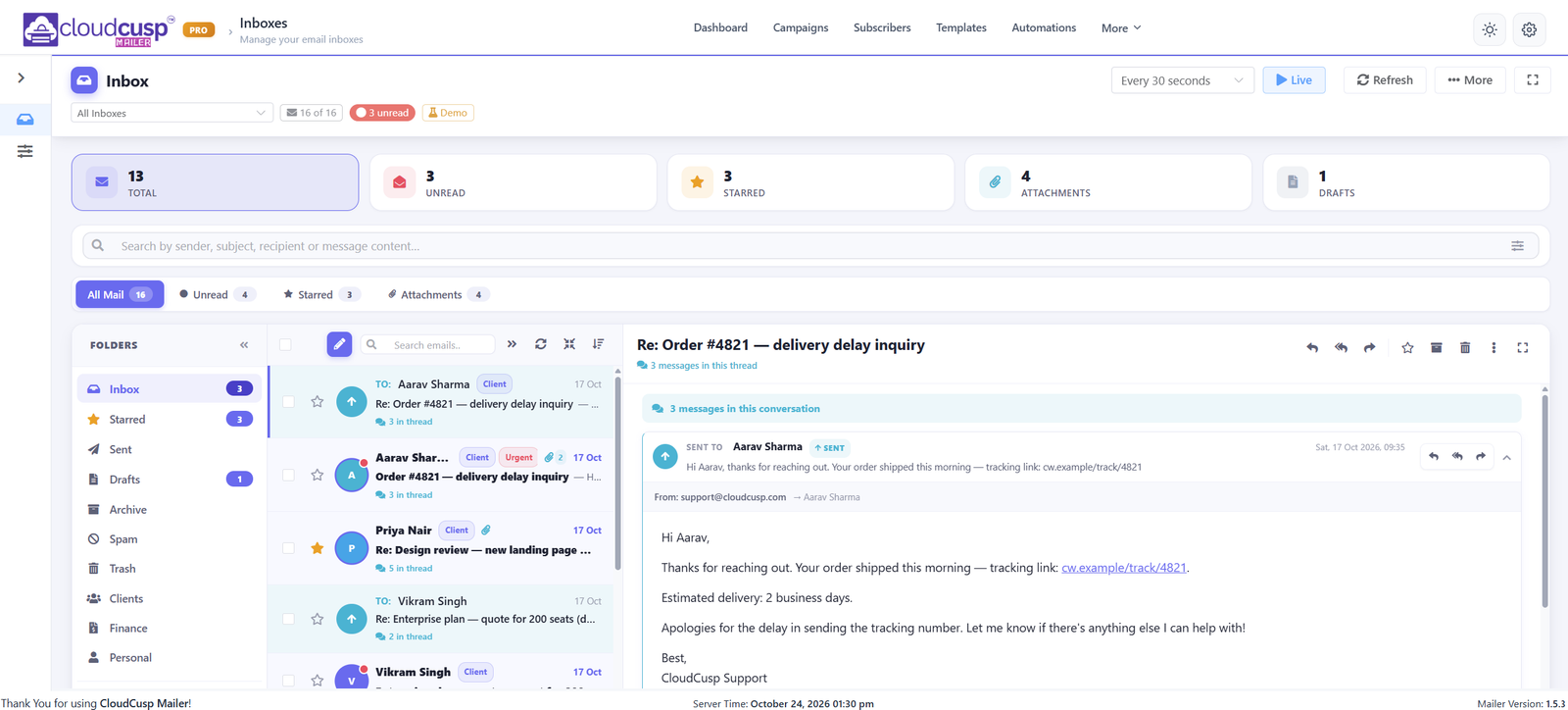Click the Refresh button
Screen dimensions: 1568x710
coord(1385,80)
